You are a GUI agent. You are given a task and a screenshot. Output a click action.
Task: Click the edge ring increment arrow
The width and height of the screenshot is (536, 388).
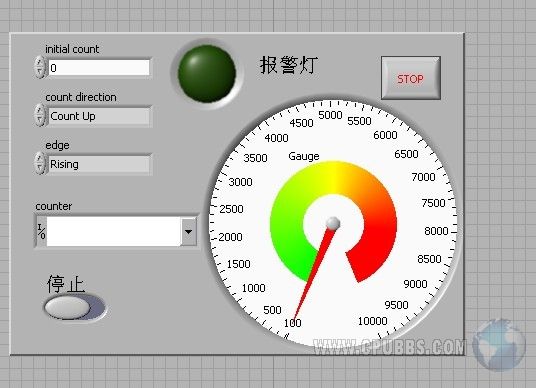[x=40, y=159]
